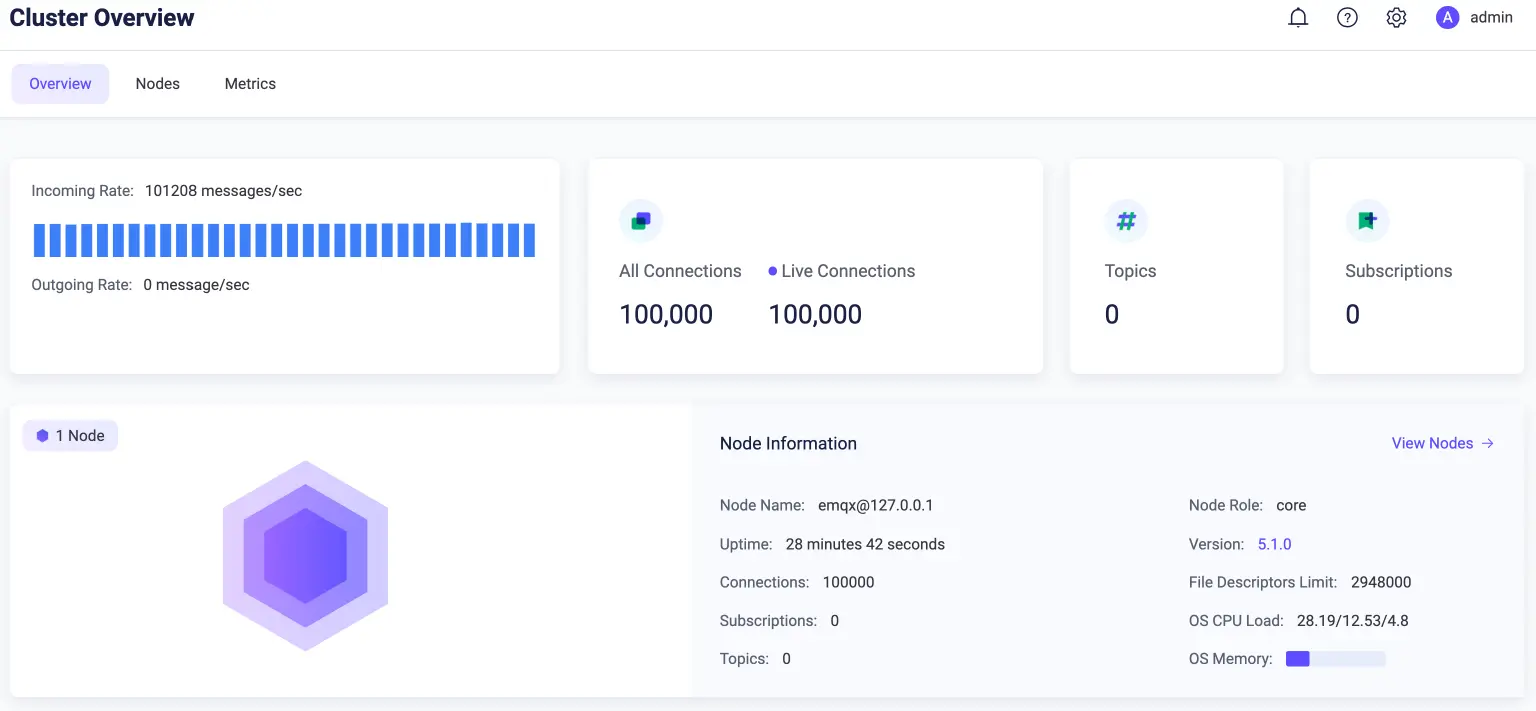Open the settings gear icon
Screen dimensions: 1536x711
[x=1396, y=17]
